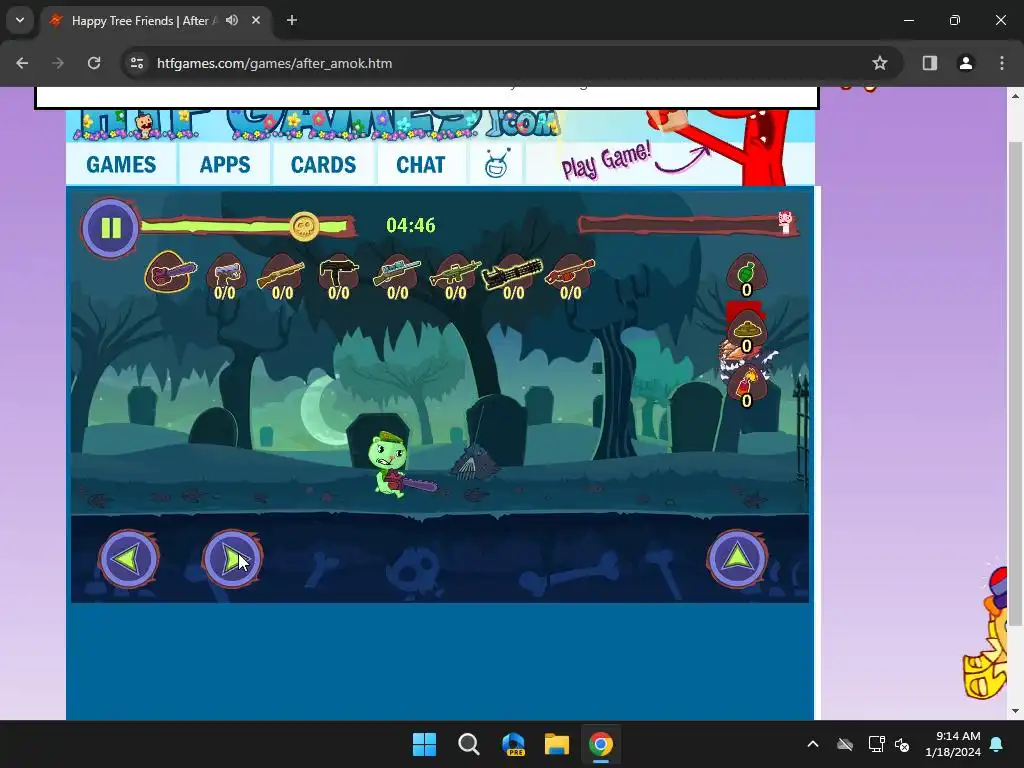The image size is (1024, 768).
Task: Use the green grenade item
Action: (x=746, y=275)
